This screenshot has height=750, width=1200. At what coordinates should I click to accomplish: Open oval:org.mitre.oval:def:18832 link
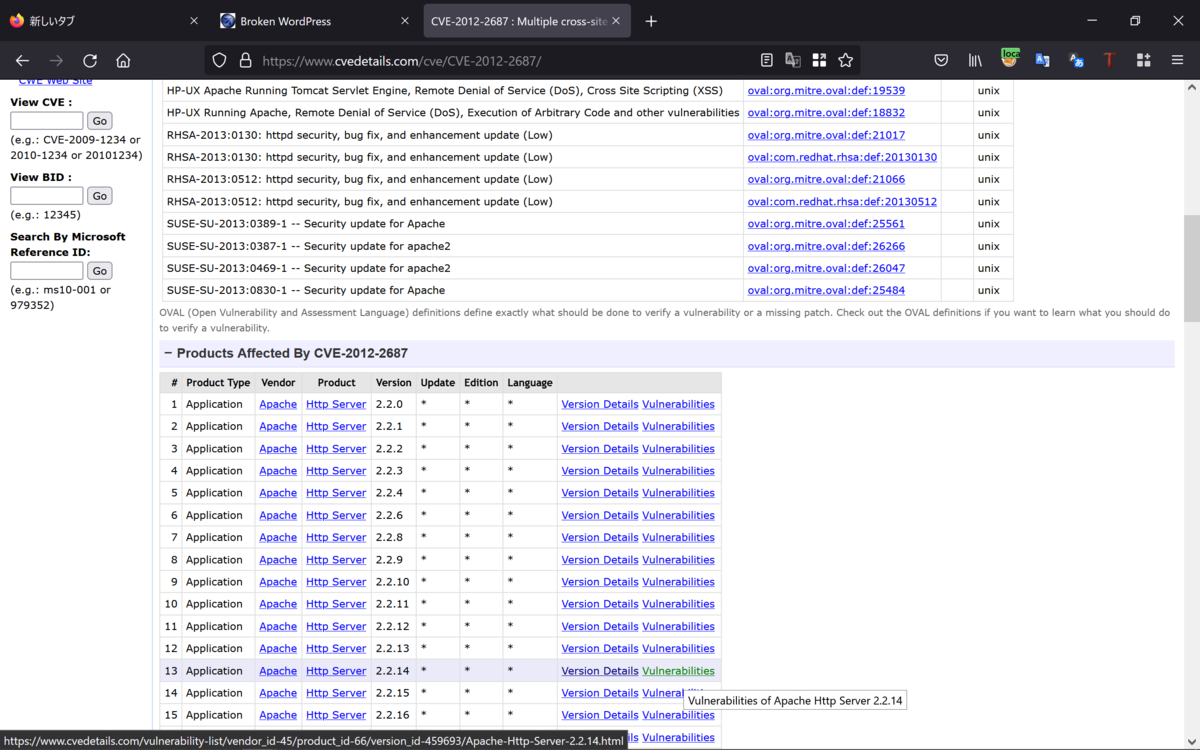pyautogui.click(x=826, y=113)
